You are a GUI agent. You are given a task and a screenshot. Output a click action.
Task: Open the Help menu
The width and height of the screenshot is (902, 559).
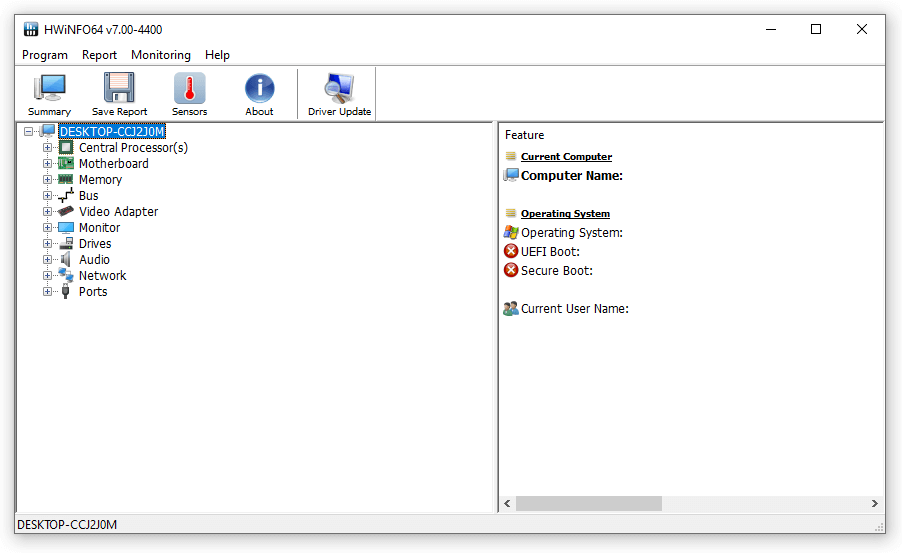(x=217, y=55)
